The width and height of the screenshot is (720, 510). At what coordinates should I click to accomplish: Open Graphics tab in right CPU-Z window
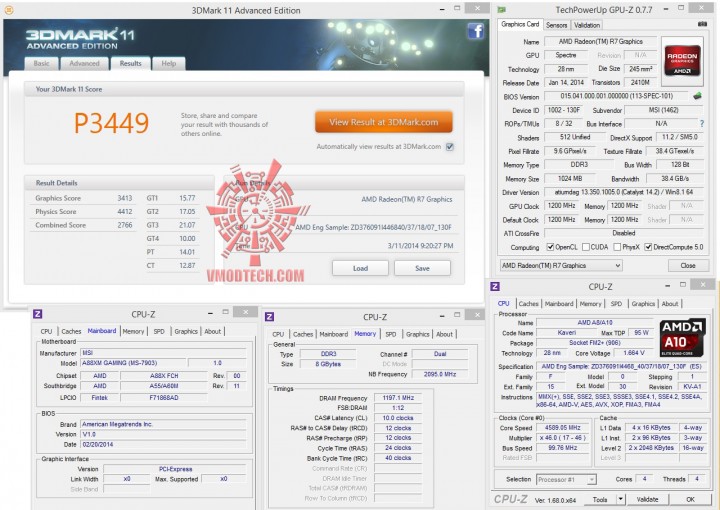(x=643, y=303)
